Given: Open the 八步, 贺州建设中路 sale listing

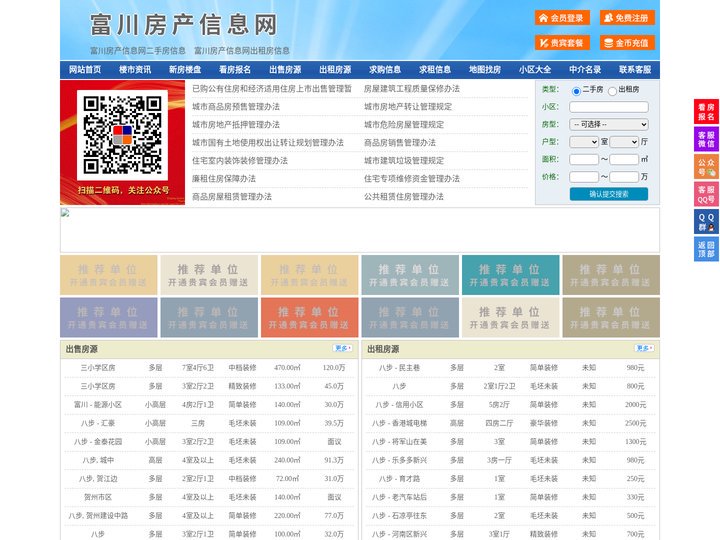Looking at the screenshot, I should pos(98,515).
